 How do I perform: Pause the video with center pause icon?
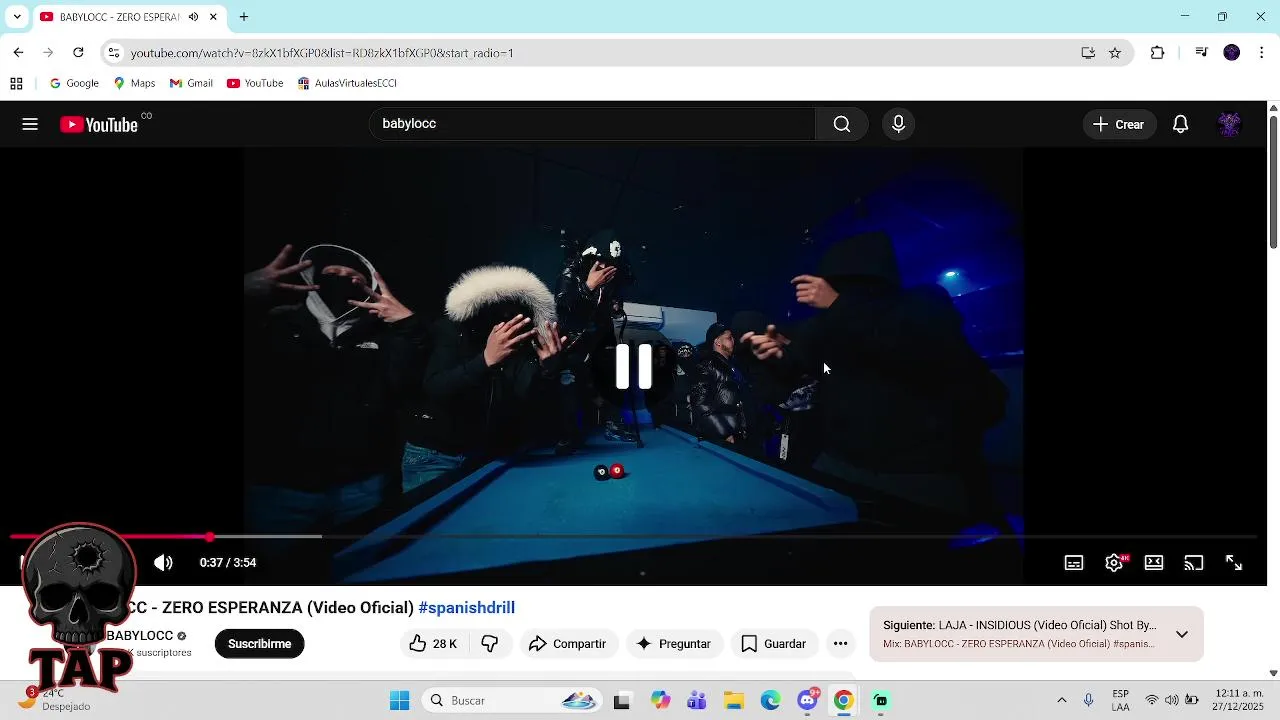[634, 367]
